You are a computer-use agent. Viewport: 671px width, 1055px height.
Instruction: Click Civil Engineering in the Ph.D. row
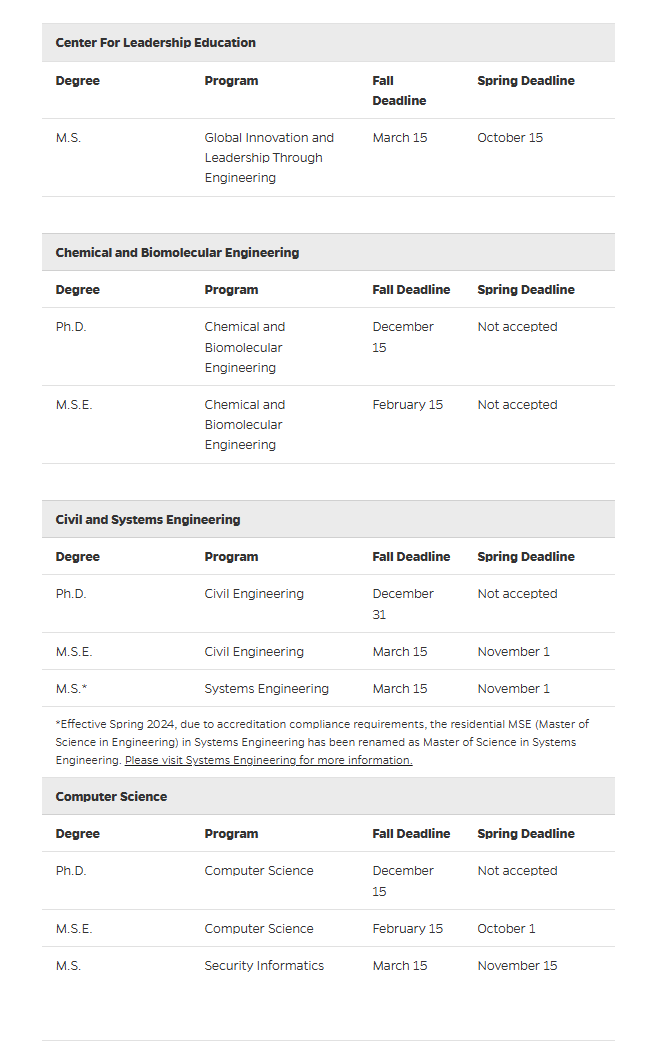[x=254, y=594]
